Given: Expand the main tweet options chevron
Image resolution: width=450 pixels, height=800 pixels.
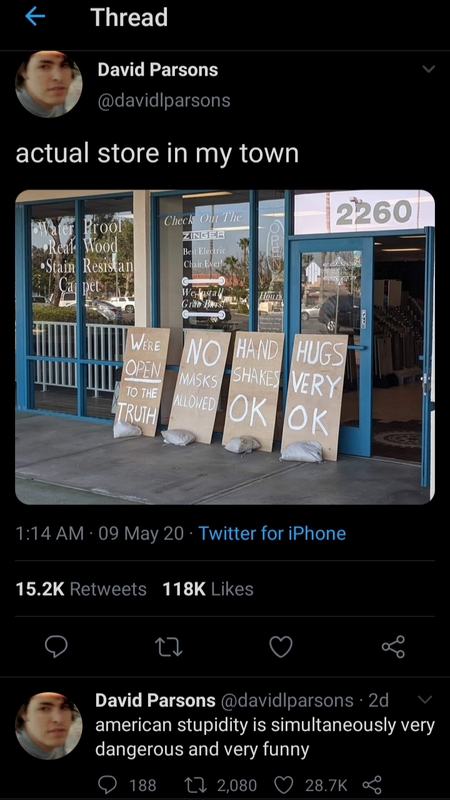Looking at the screenshot, I should click(x=429, y=69).
